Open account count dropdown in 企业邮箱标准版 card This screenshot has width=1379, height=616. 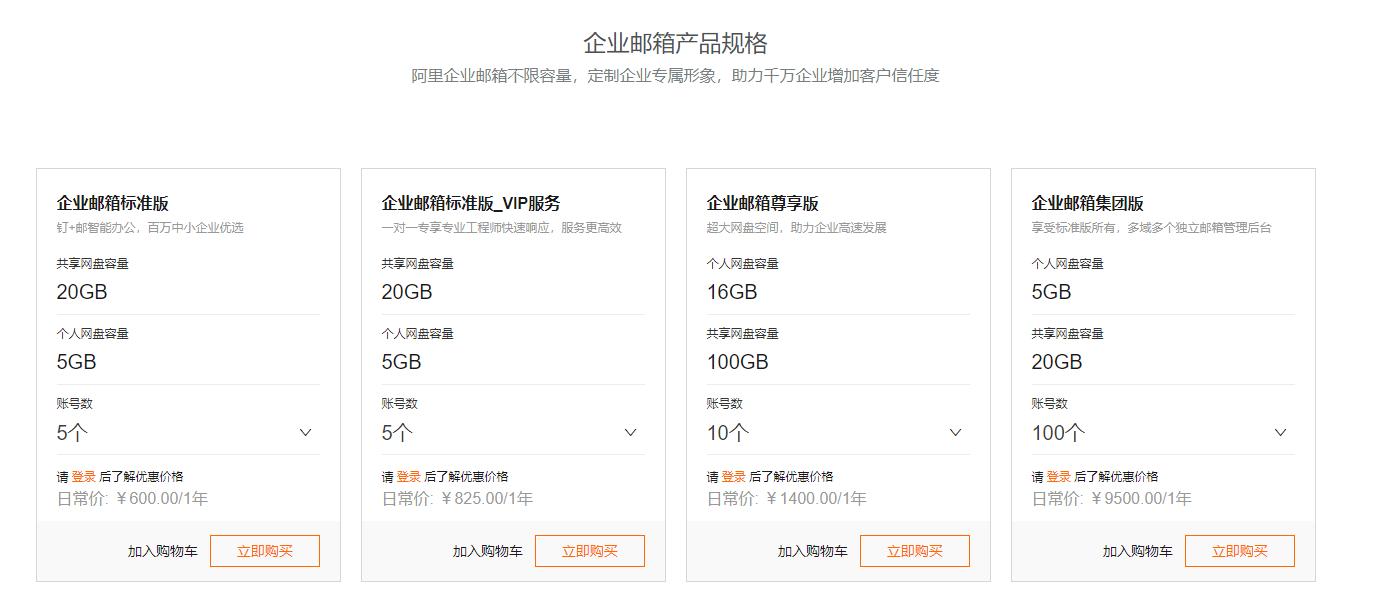pos(188,433)
